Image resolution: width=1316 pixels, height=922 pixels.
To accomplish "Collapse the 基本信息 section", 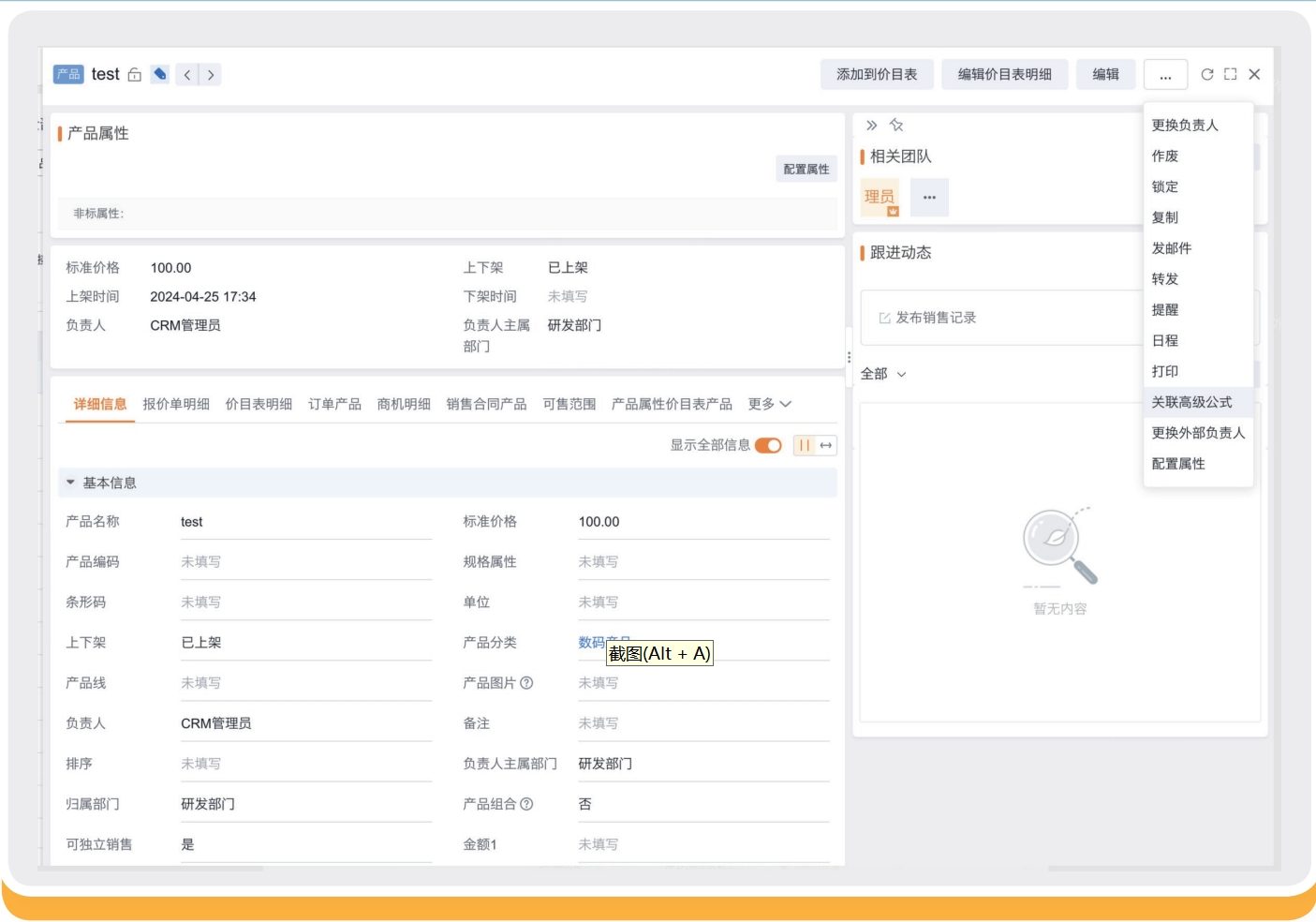I will pos(70,483).
